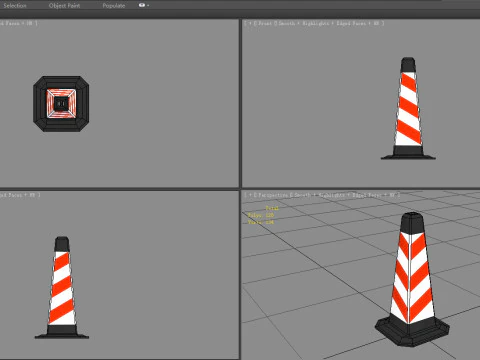Select the cone in the Top viewport
This screenshot has height=360, width=480.
coord(61,104)
